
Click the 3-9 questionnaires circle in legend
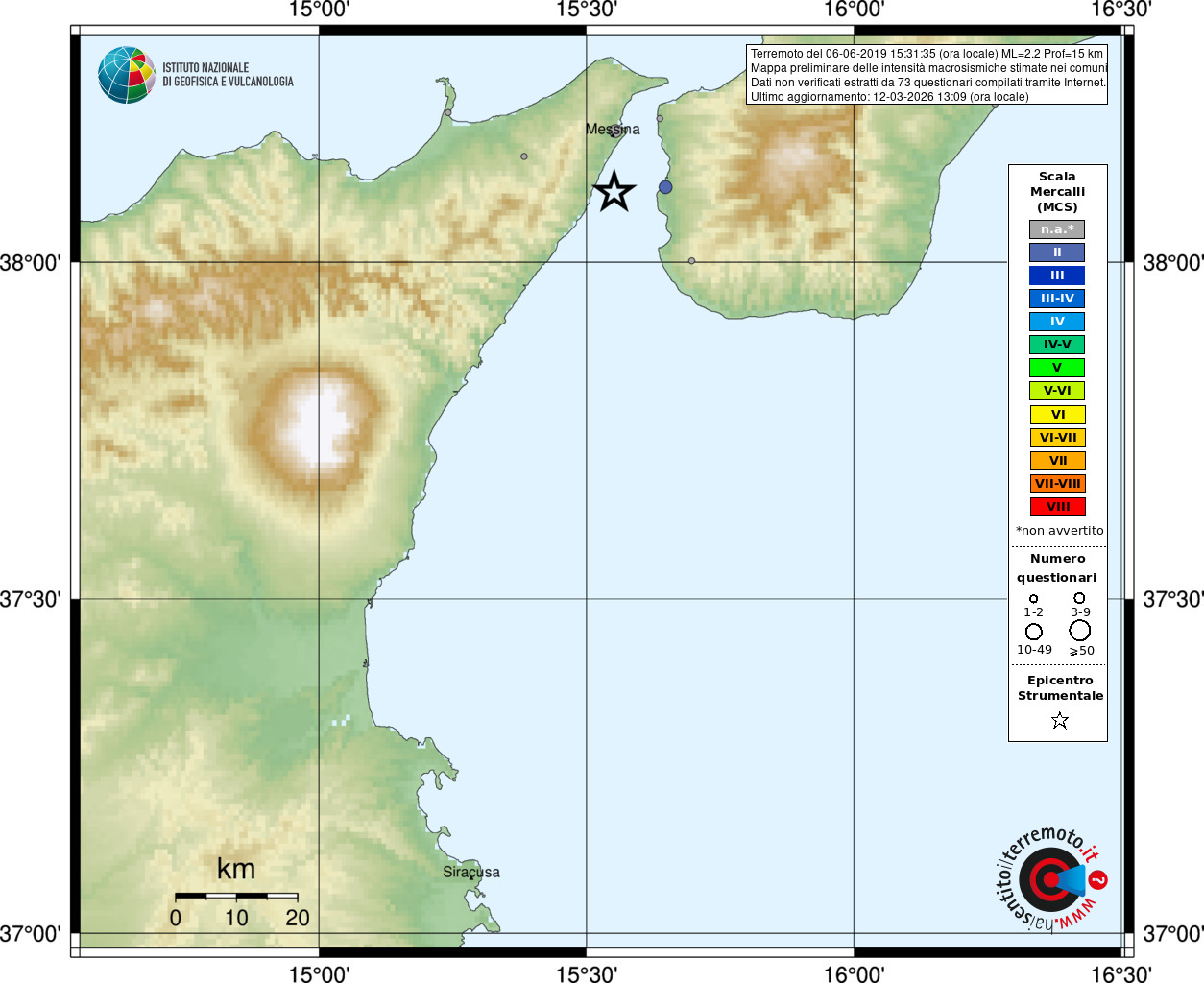coord(1080,598)
